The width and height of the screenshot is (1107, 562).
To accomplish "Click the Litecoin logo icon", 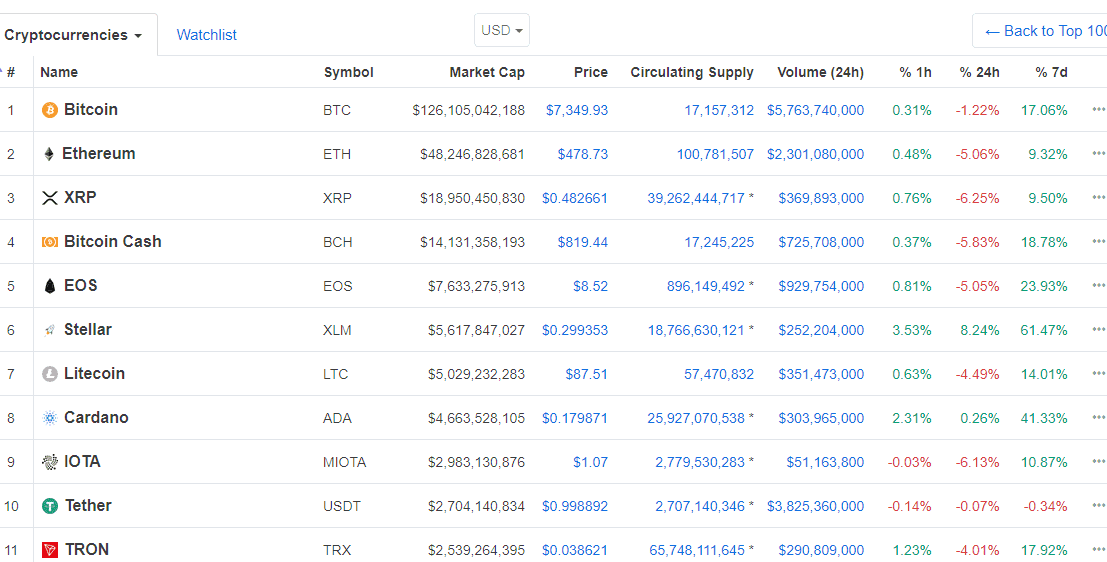I will (x=50, y=374).
